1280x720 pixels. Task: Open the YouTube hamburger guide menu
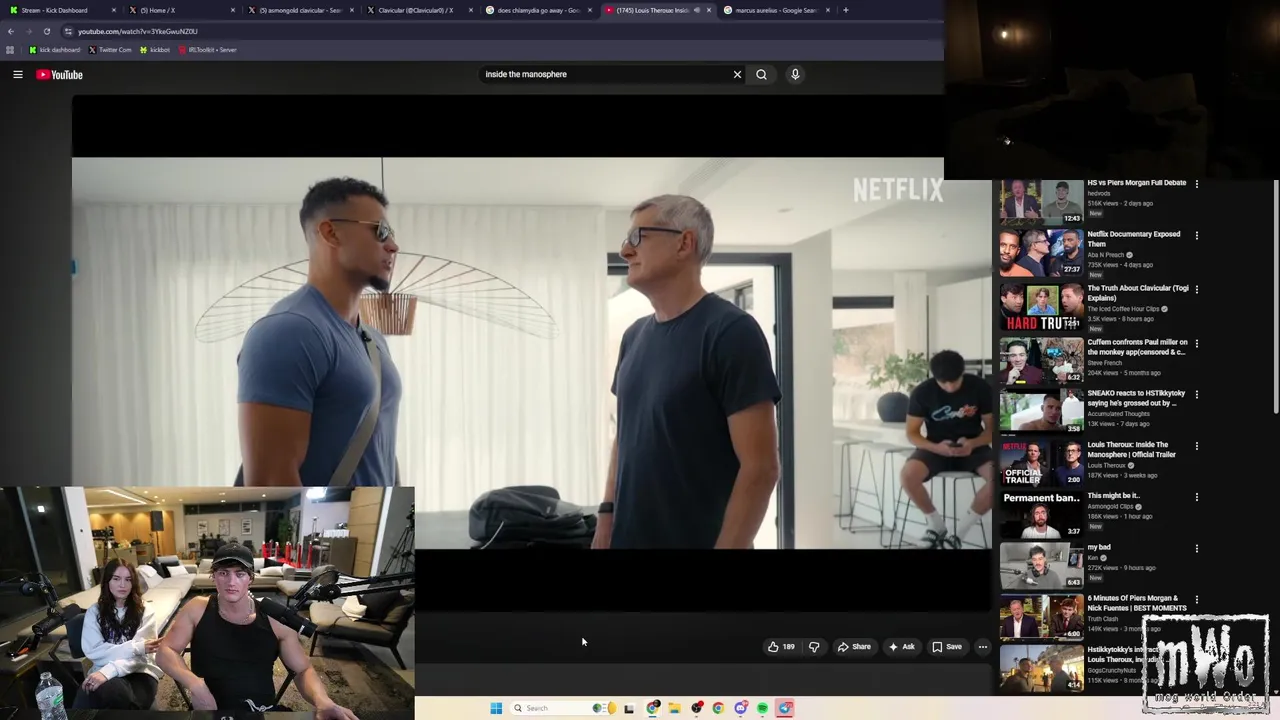click(x=18, y=74)
